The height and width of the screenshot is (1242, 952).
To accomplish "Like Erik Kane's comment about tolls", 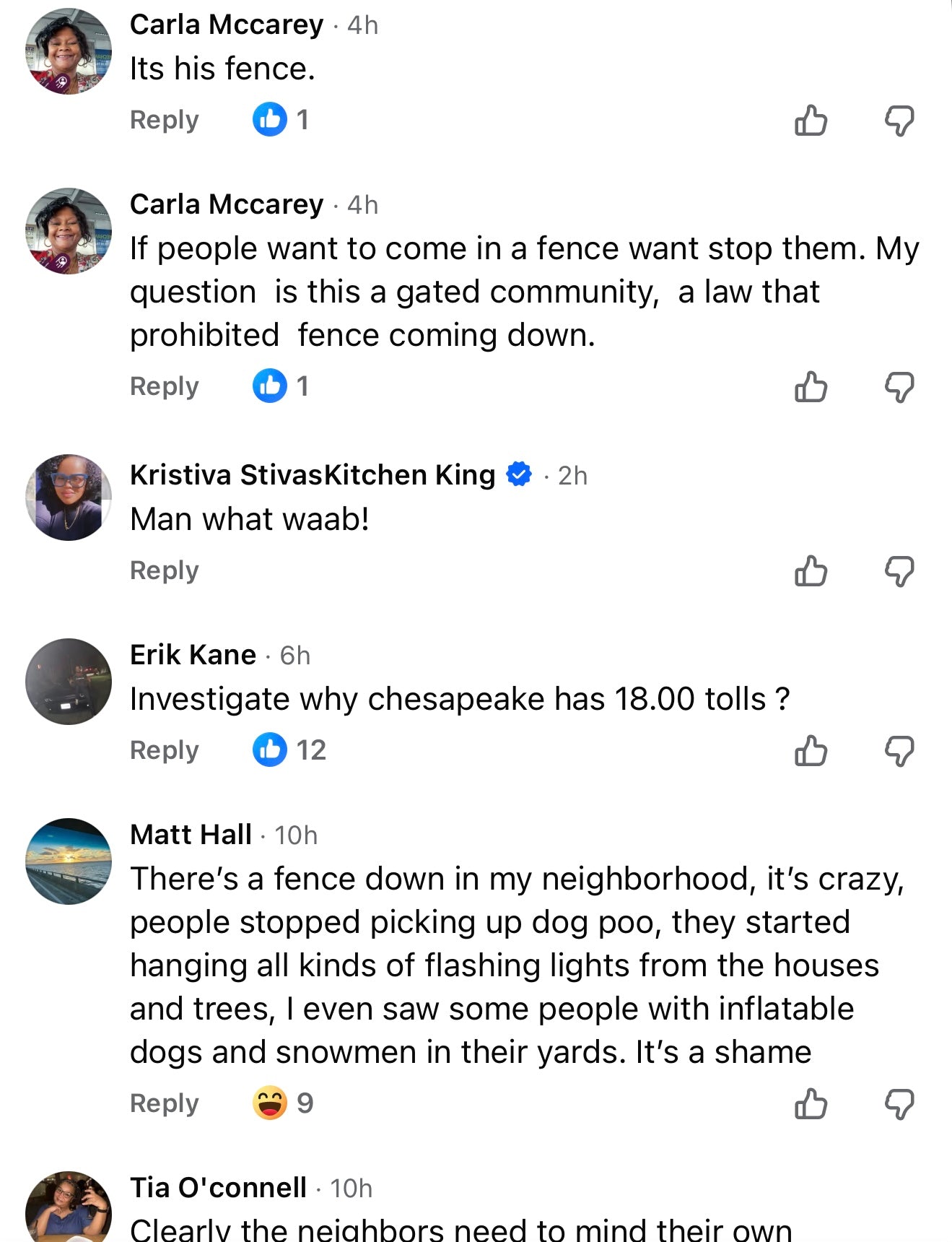I will (811, 751).
